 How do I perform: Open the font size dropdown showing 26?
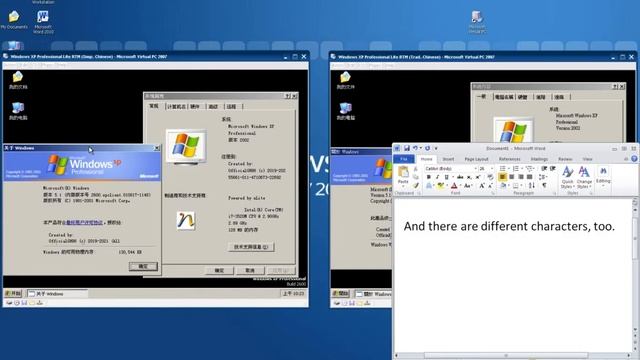tap(491, 169)
